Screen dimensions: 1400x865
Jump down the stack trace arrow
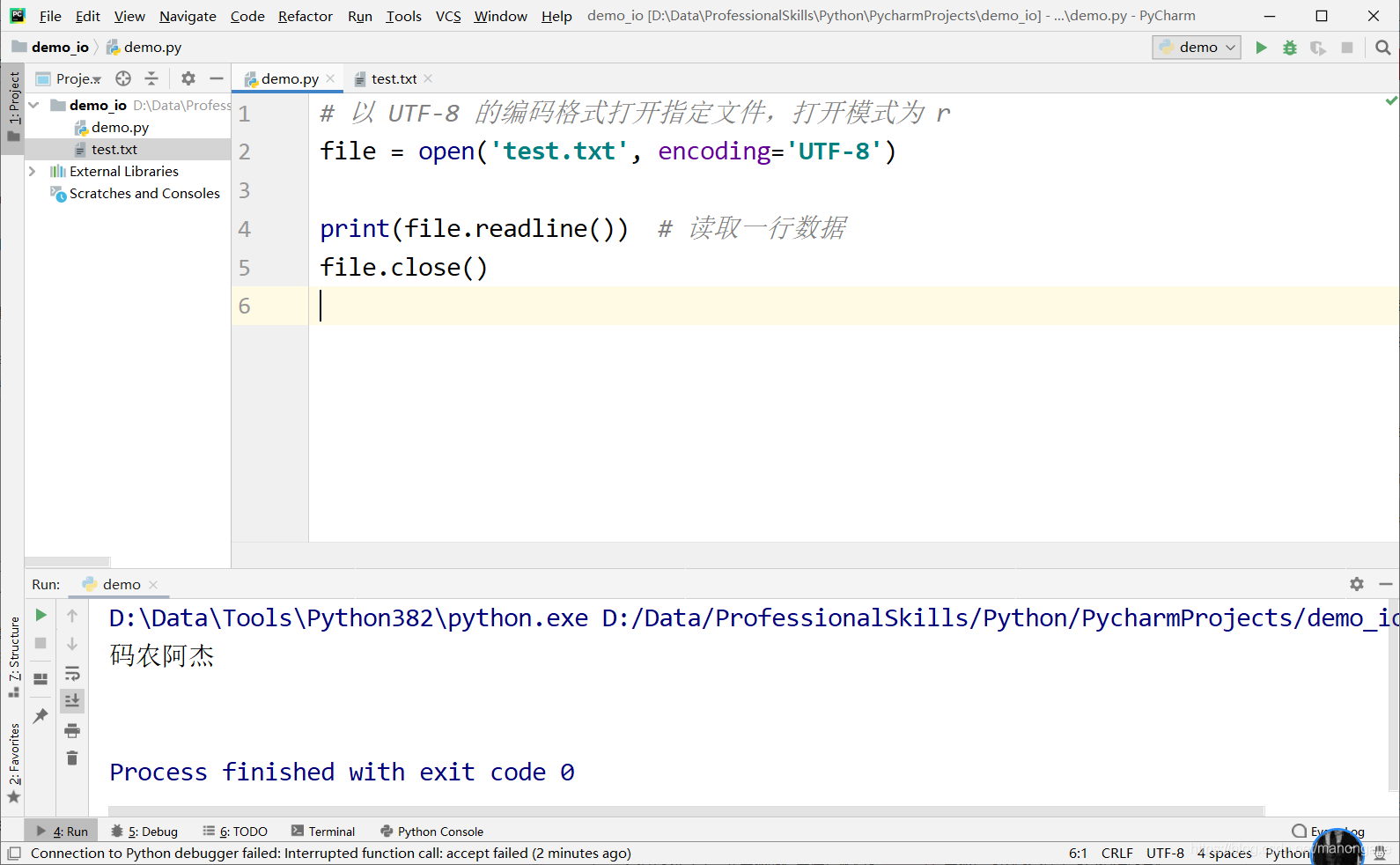(x=72, y=644)
